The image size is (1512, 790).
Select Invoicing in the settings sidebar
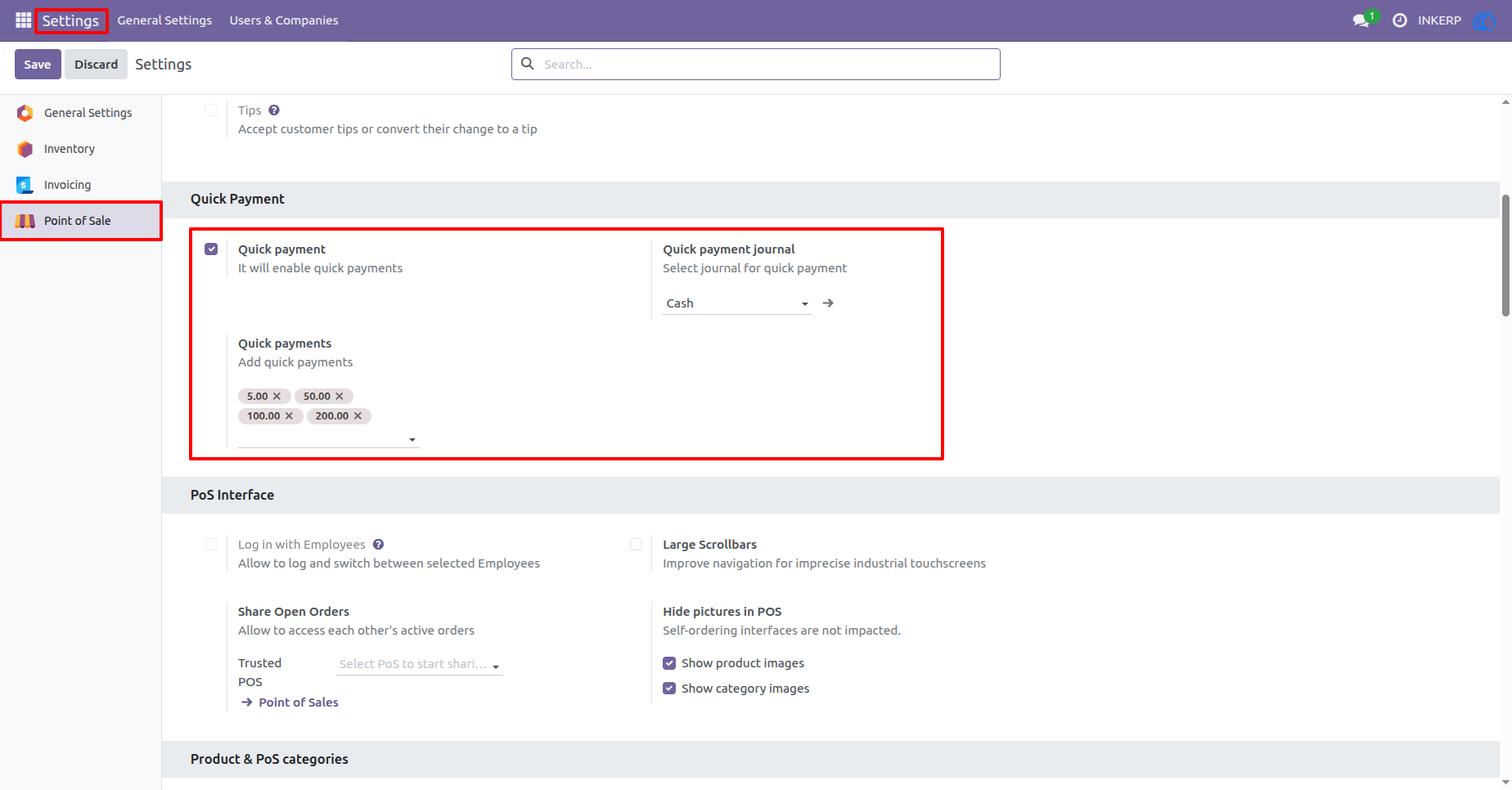click(80, 185)
